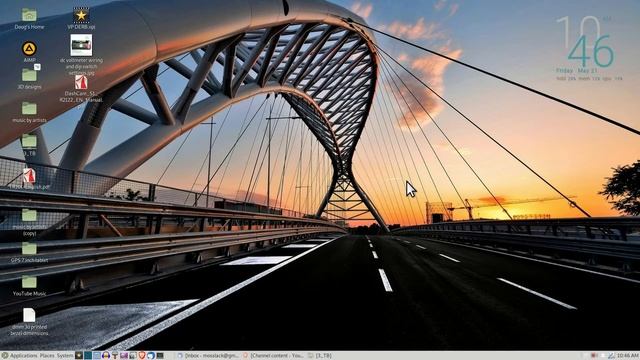This screenshot has width=640, height=360.
Task: Open Doug's Home folder icon
Action: (29, 15)
